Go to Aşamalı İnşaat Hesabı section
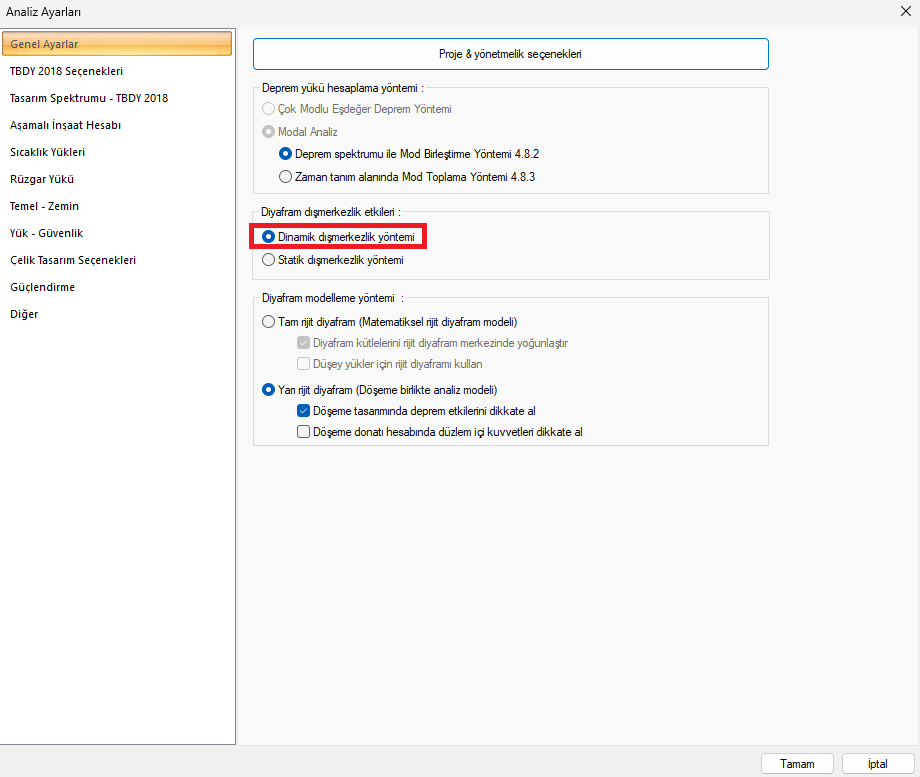This screenshot has width=920, height=777. tap(65, 125)
